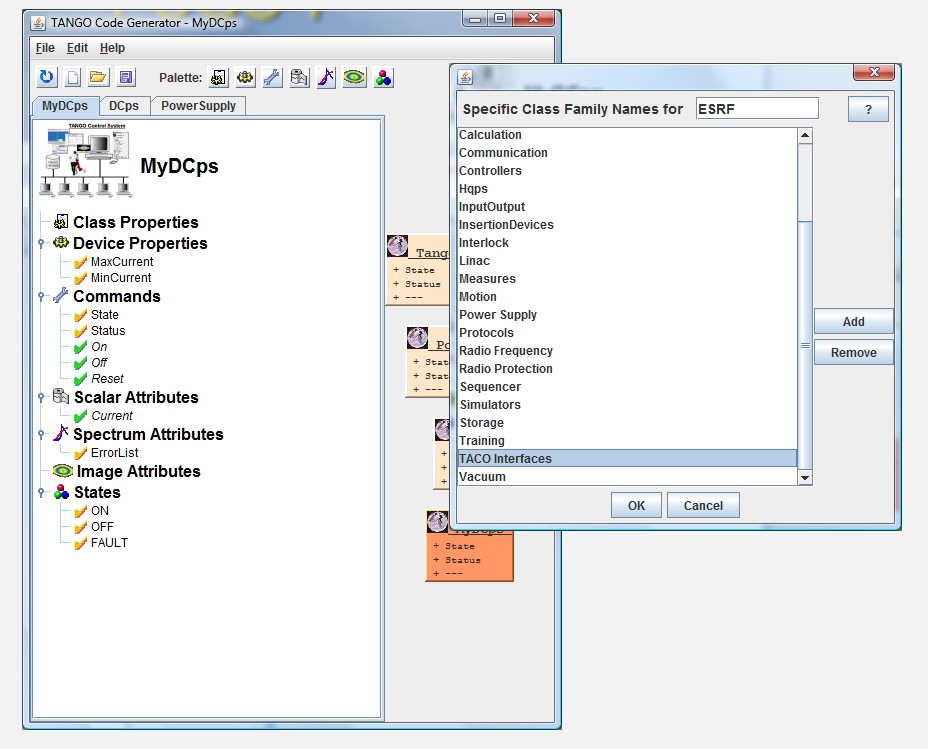Click the save disk icon
928x749 pixels.
pyautogui.click(x=125, y=77)
